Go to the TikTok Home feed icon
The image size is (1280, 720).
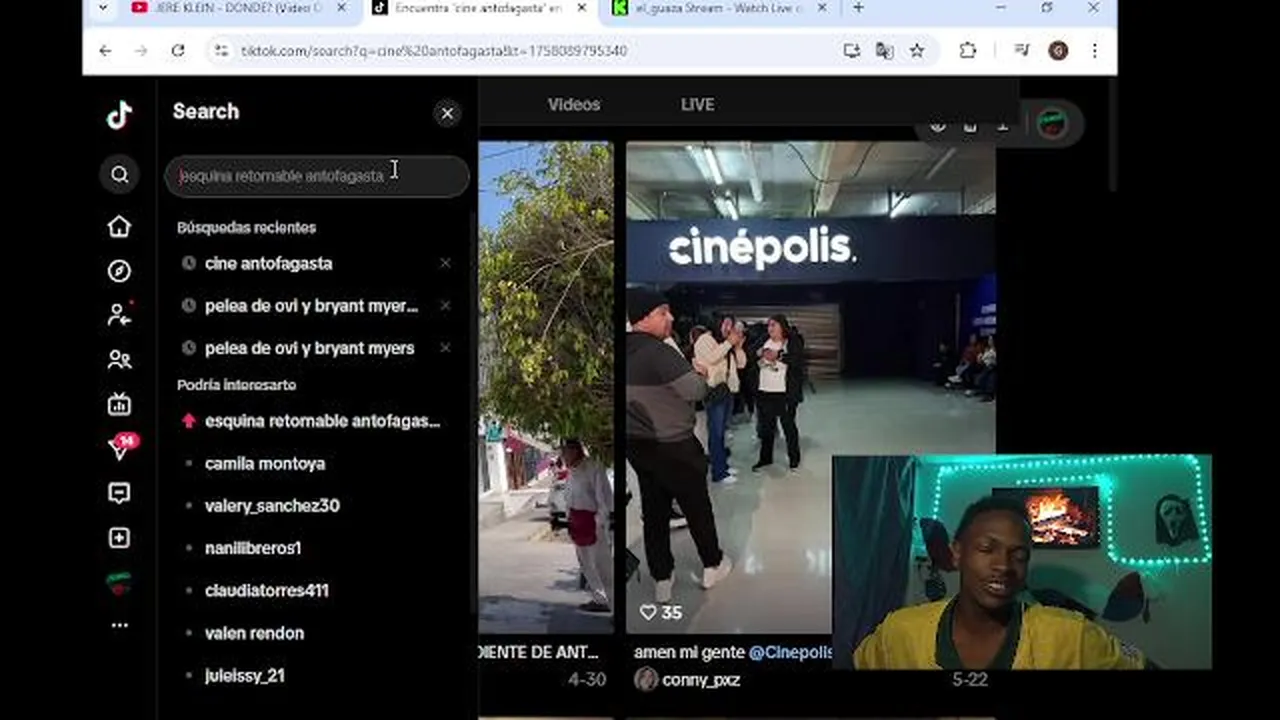pos(119,227)
